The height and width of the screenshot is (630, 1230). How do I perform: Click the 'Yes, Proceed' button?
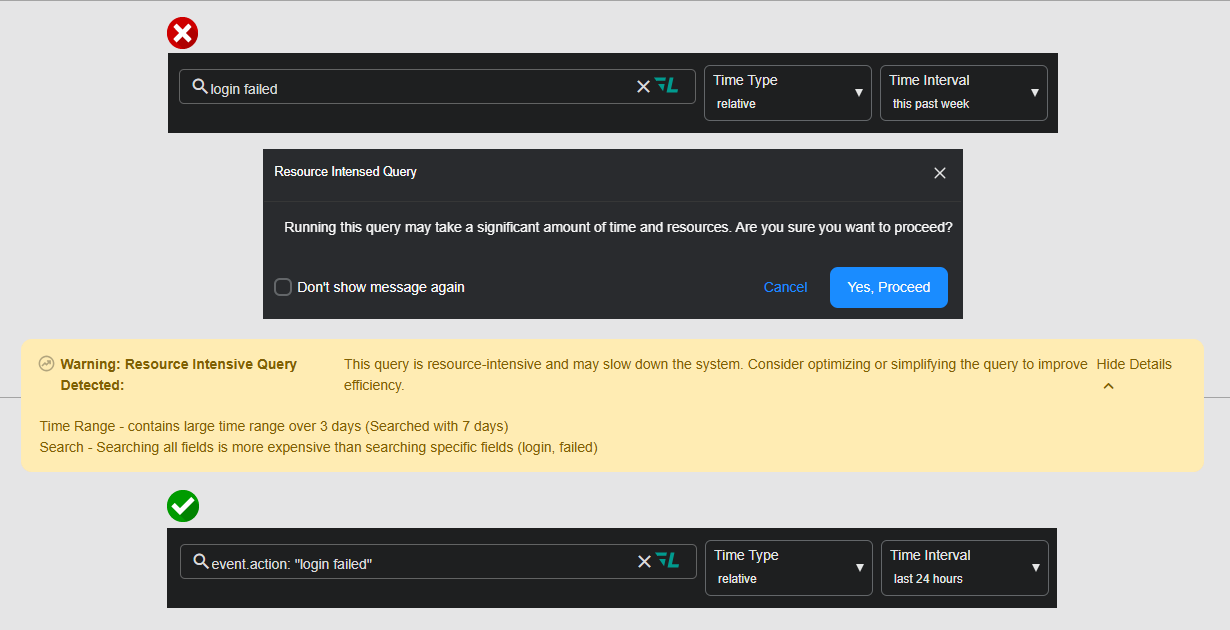click(x=888, y=287)
